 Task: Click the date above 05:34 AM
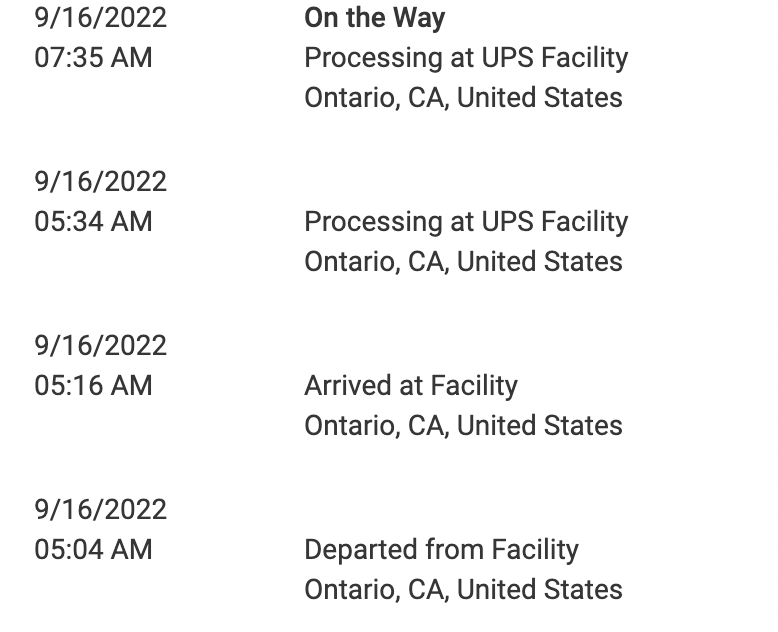tap(101, 182)
